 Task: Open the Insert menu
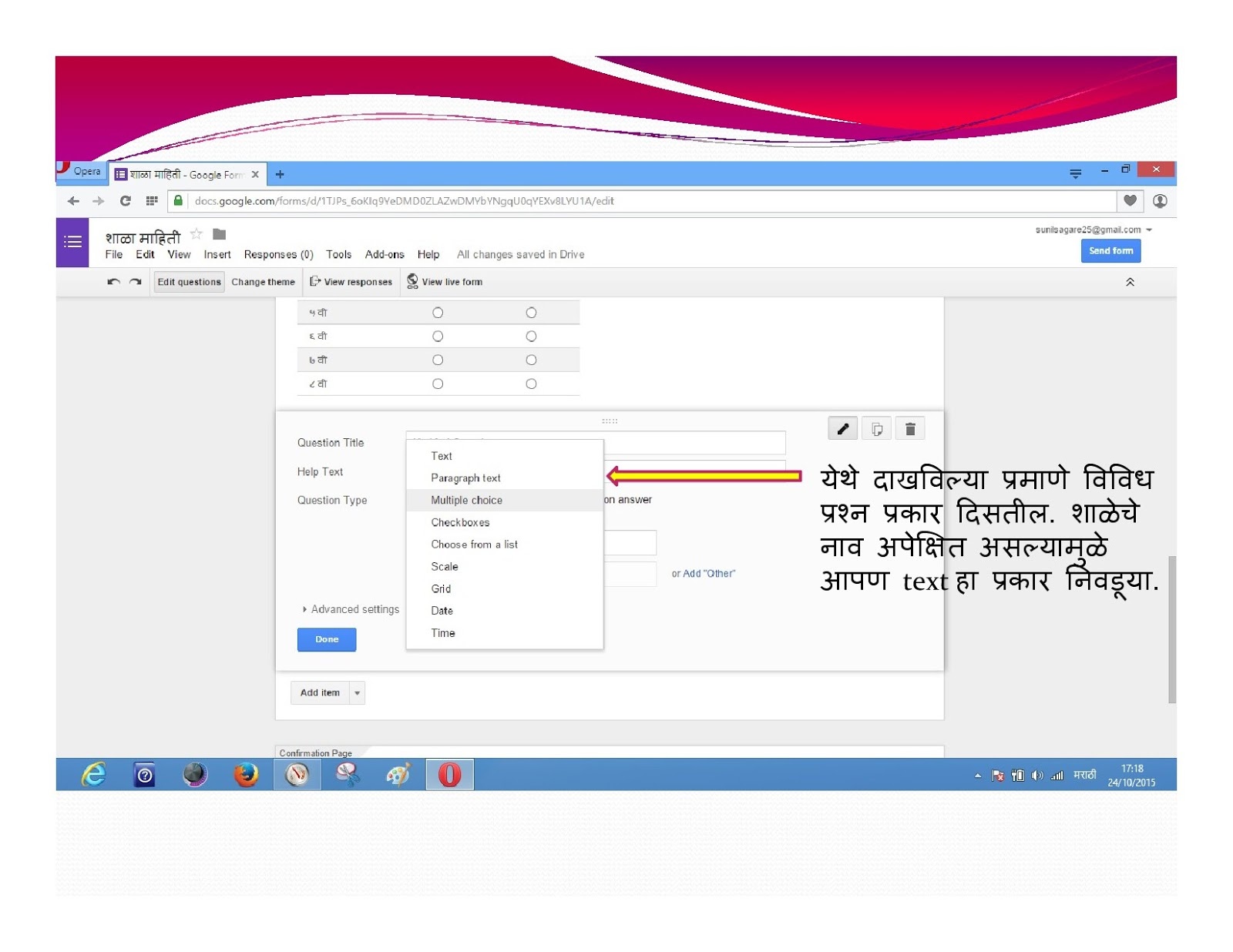click(x=217, y=254)
